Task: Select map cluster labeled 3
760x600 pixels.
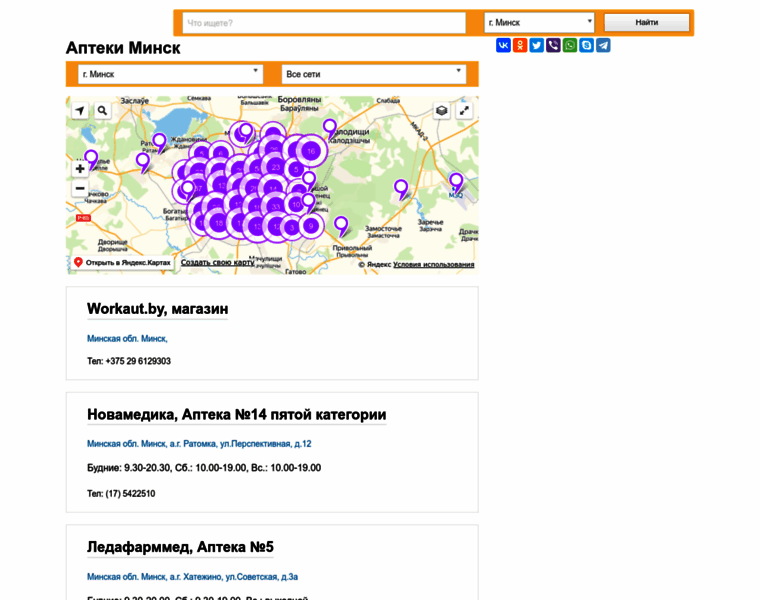Action: click(x=291, y=228)
